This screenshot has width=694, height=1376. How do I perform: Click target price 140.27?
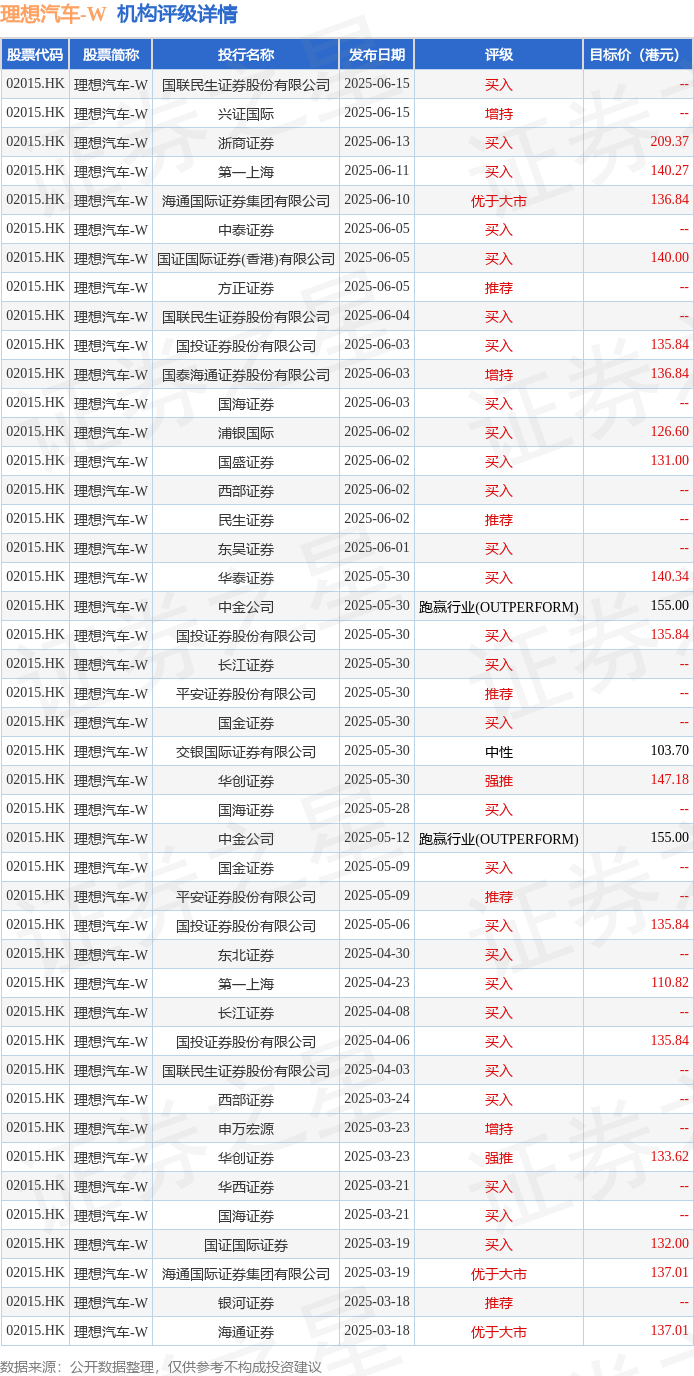669,171
